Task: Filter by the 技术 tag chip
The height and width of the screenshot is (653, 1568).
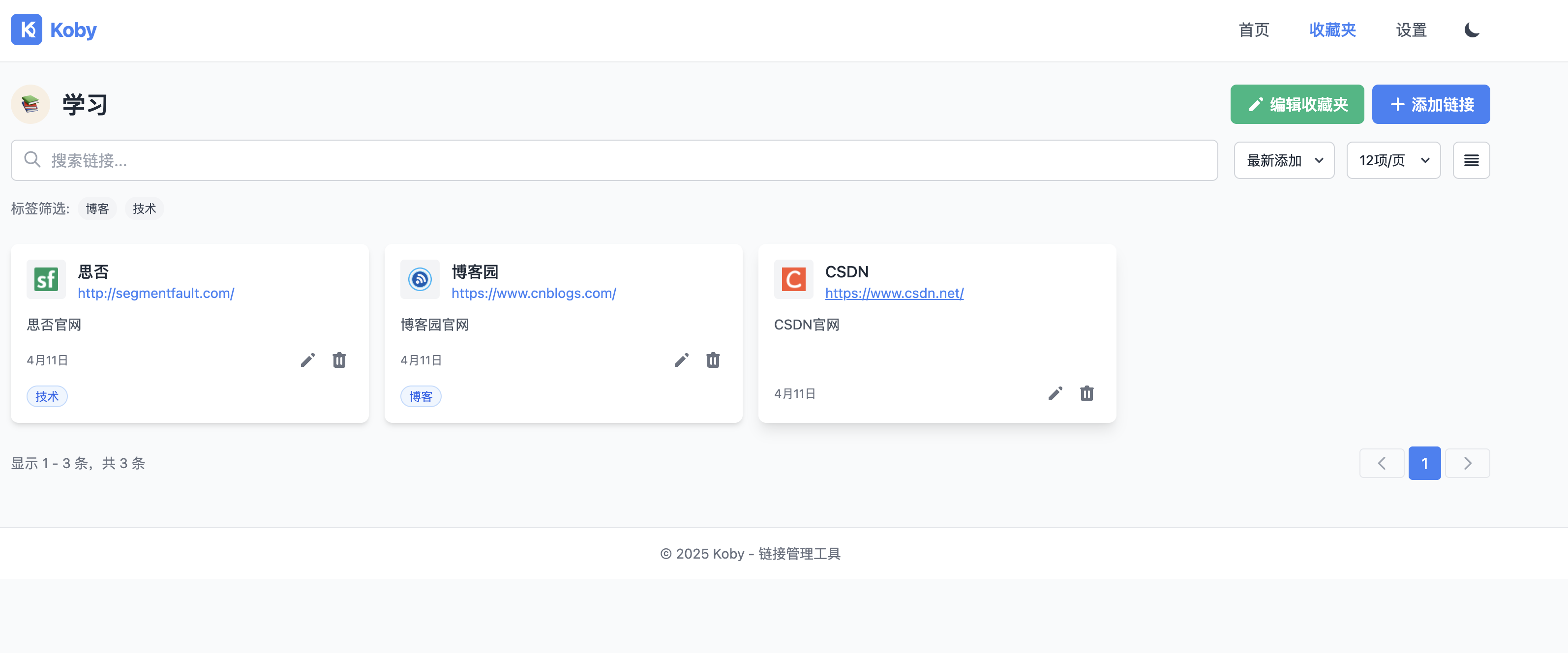Action: coord(144,209)
